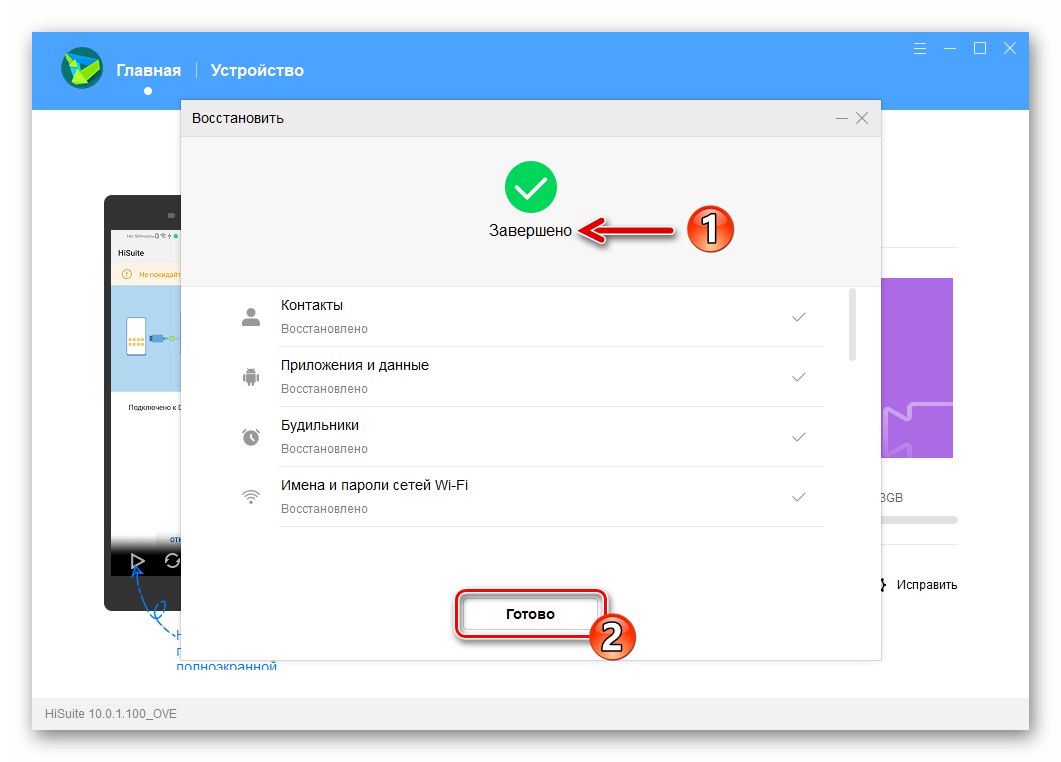This screenshot has width=1061, height=762.
Task: Maximize the main HiSuite window
Action: click(980, 49)
